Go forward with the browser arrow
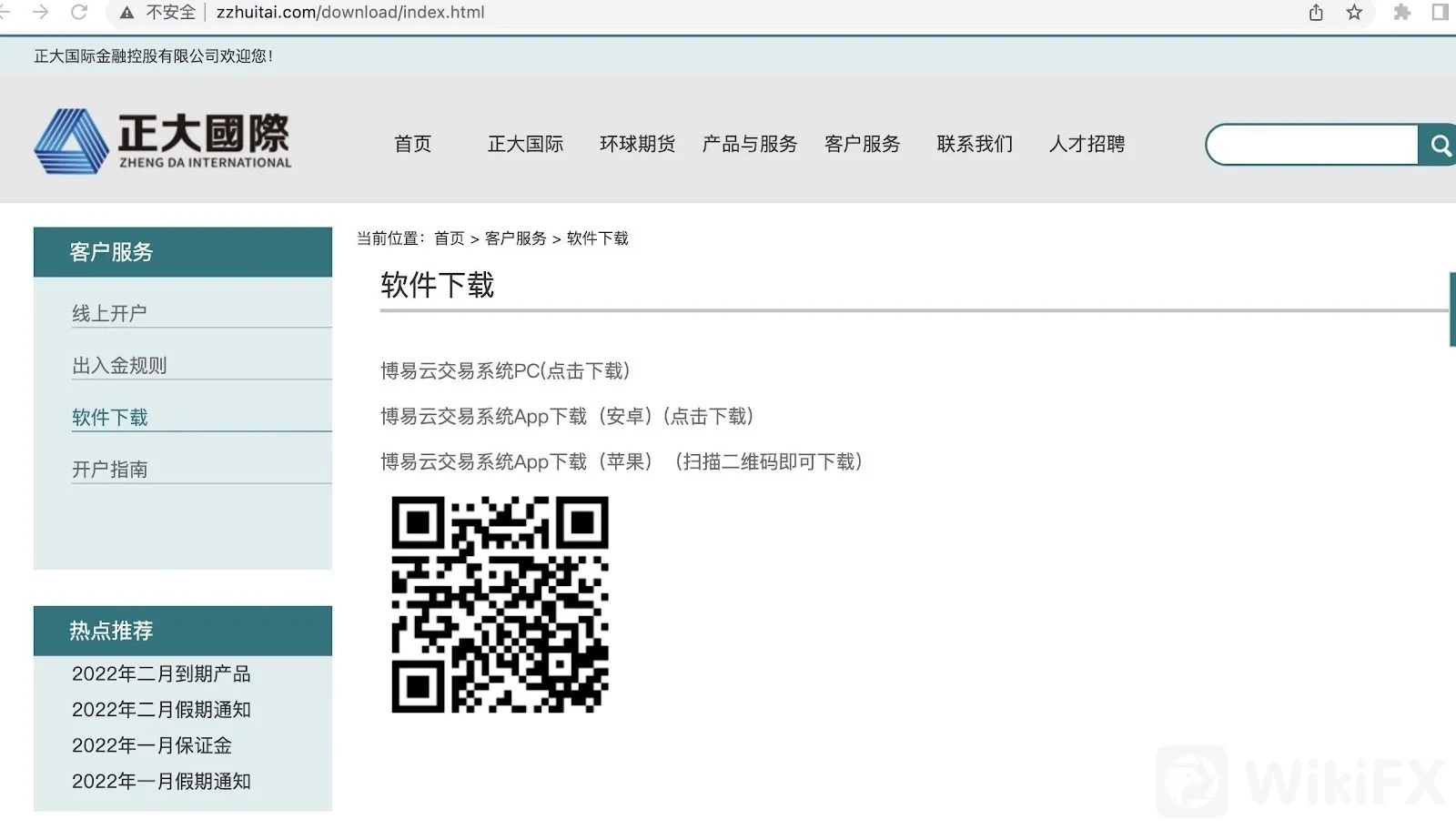Viewport: 1456px width, 840px height. (40, 13)
